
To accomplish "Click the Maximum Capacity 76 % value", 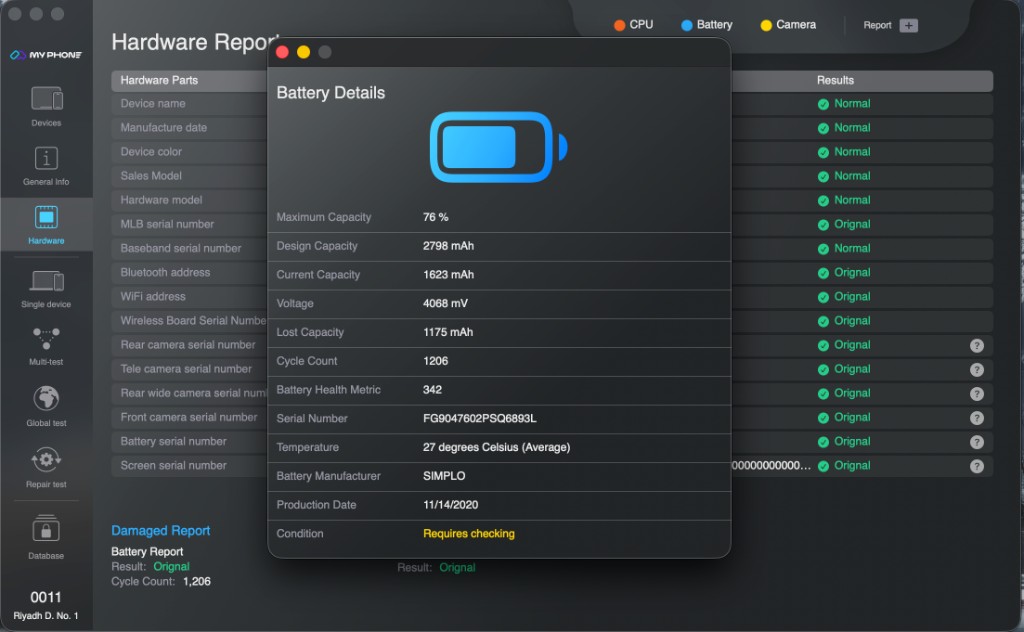I will [x=436, y=217].
